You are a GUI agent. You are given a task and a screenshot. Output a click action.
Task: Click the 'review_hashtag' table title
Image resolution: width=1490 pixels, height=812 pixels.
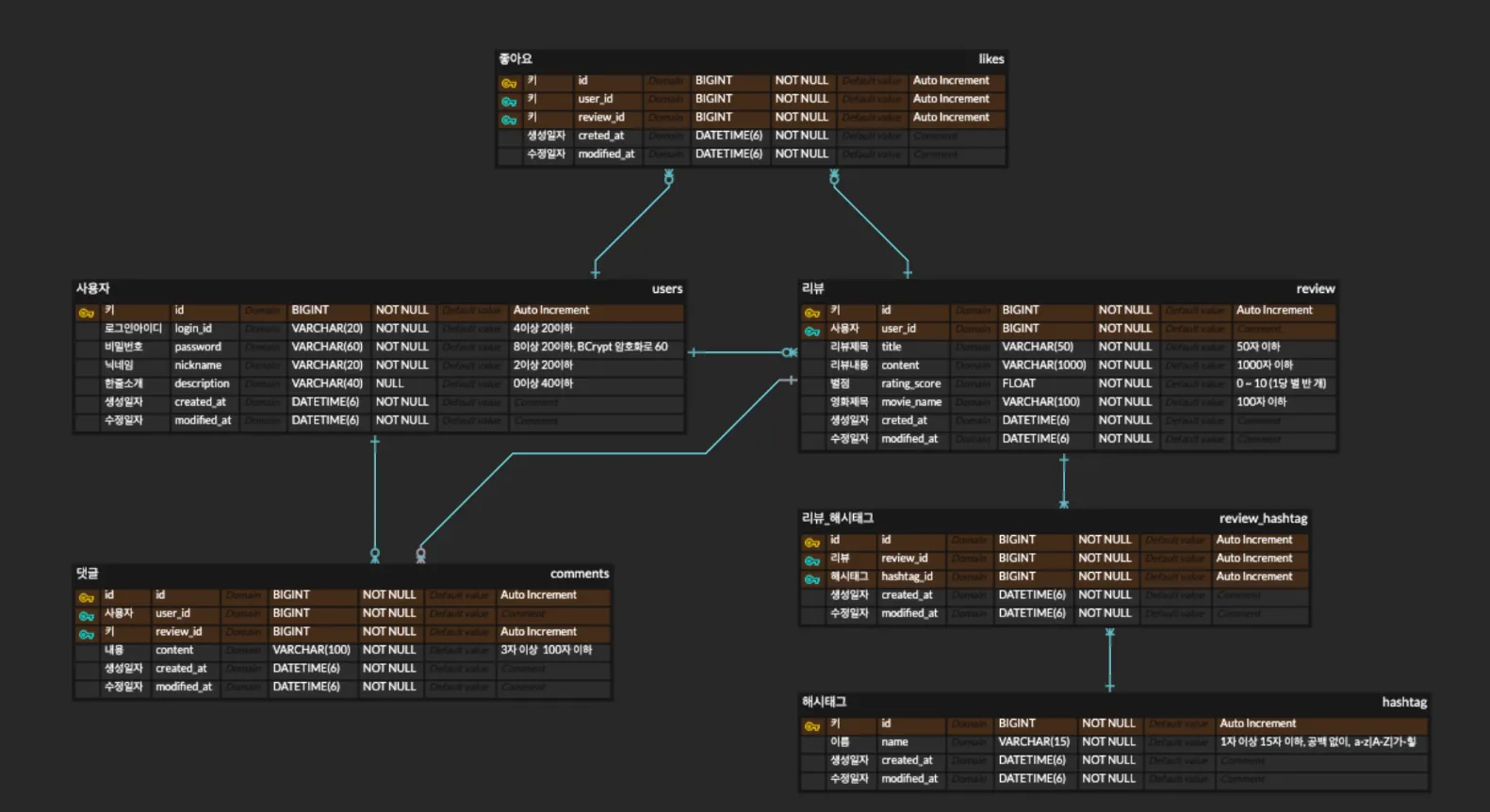(x=1262, y=518)
